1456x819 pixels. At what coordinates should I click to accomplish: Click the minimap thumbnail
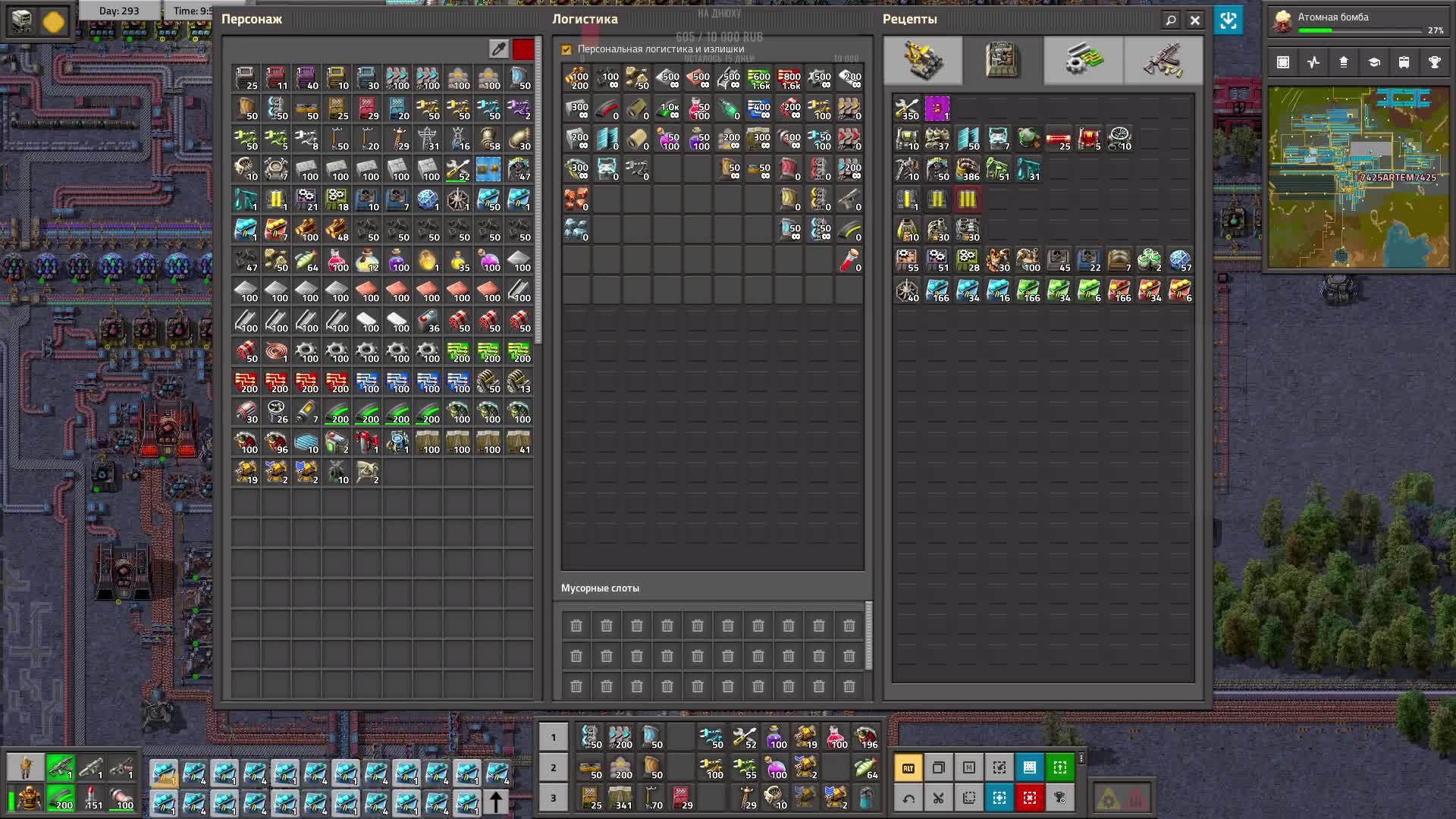pos(1357,177)
